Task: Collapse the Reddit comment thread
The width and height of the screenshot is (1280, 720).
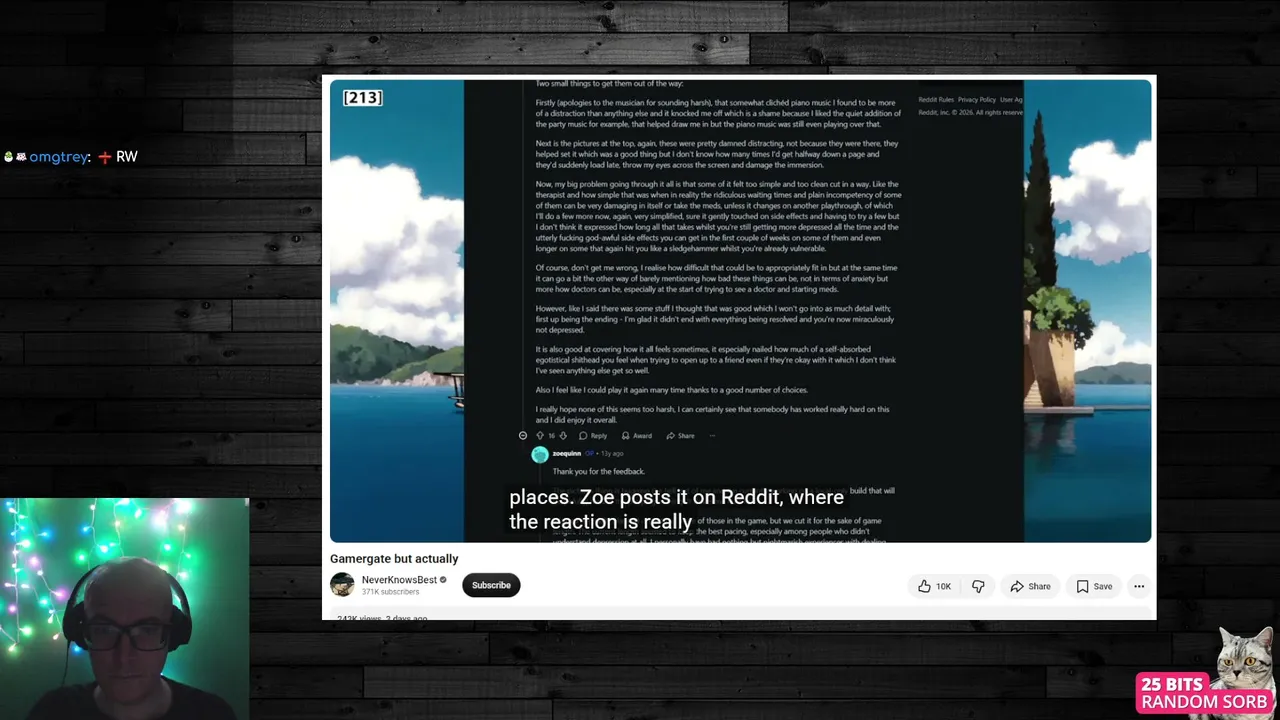Action: click(522, 436)
